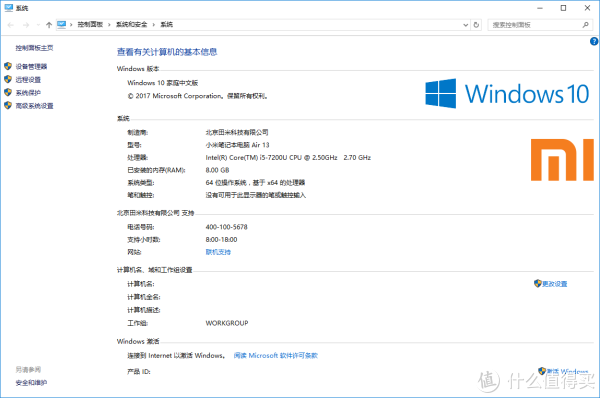
Task: Open help with the blue question mark
Action: (x=594, y=41)
